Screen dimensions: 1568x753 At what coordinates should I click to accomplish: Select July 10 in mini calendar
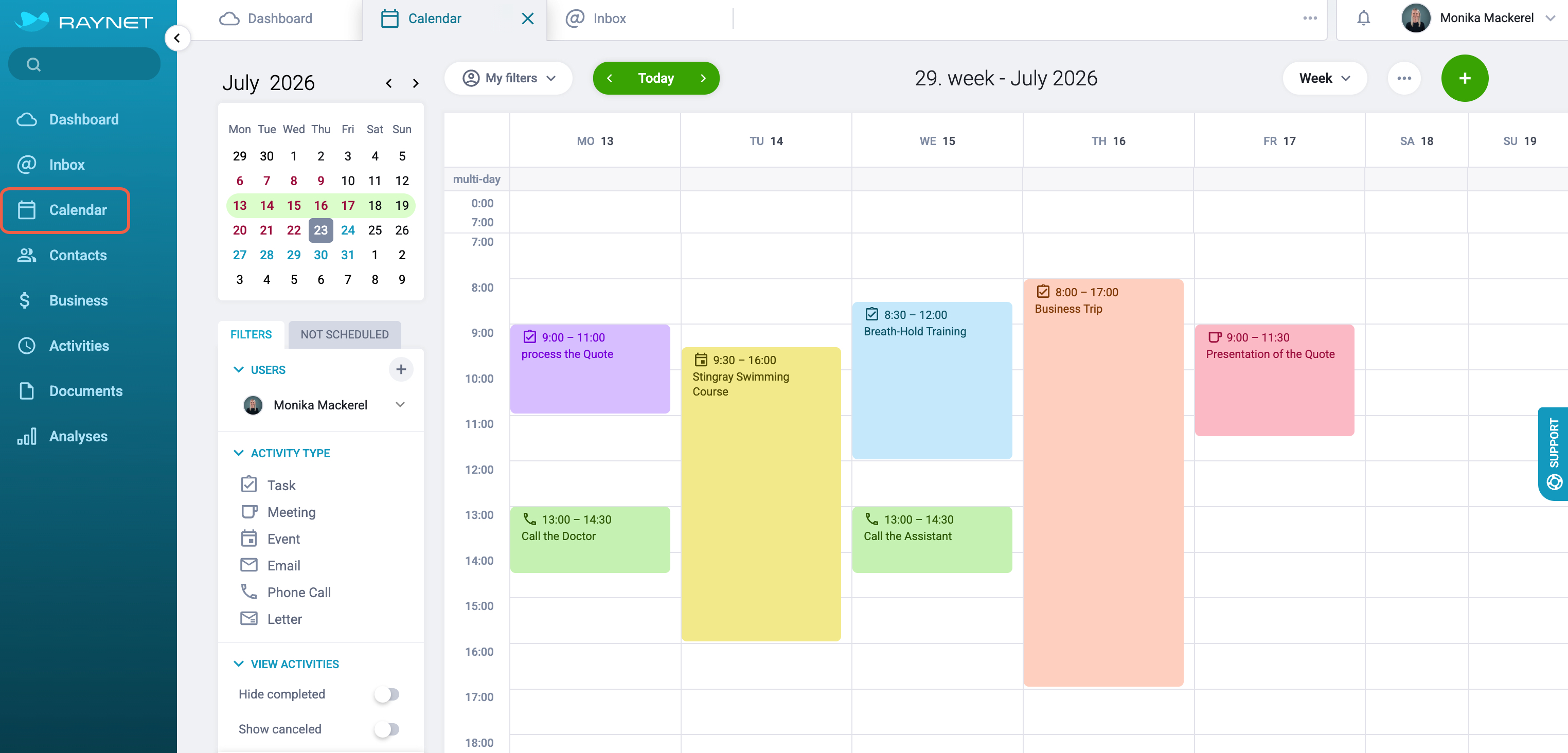pyautogui.click(x=348, y=181)
